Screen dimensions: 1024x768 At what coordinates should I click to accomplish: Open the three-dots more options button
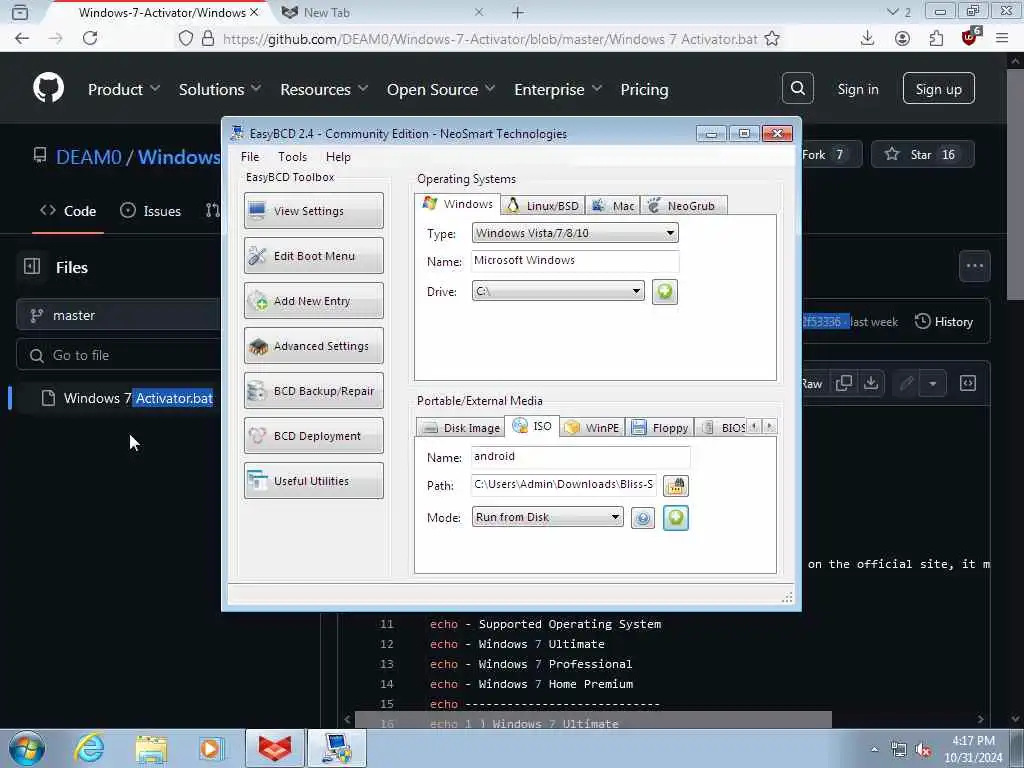(974, 266)
